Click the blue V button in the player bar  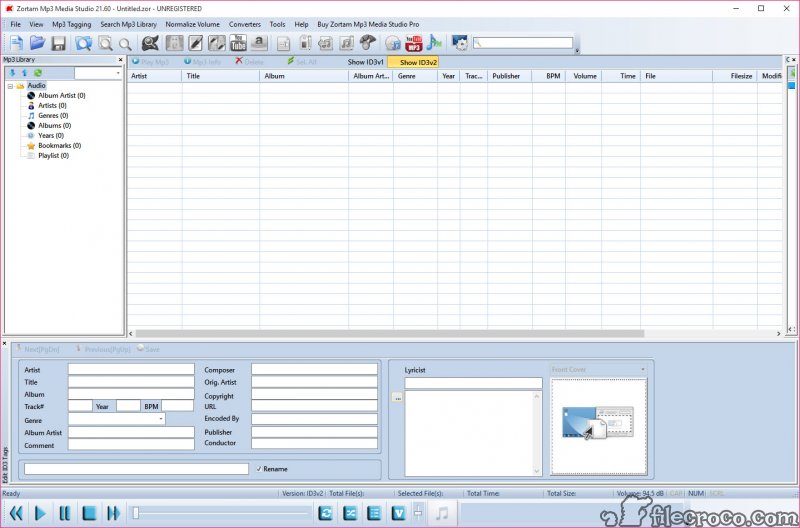coord(399,513)
